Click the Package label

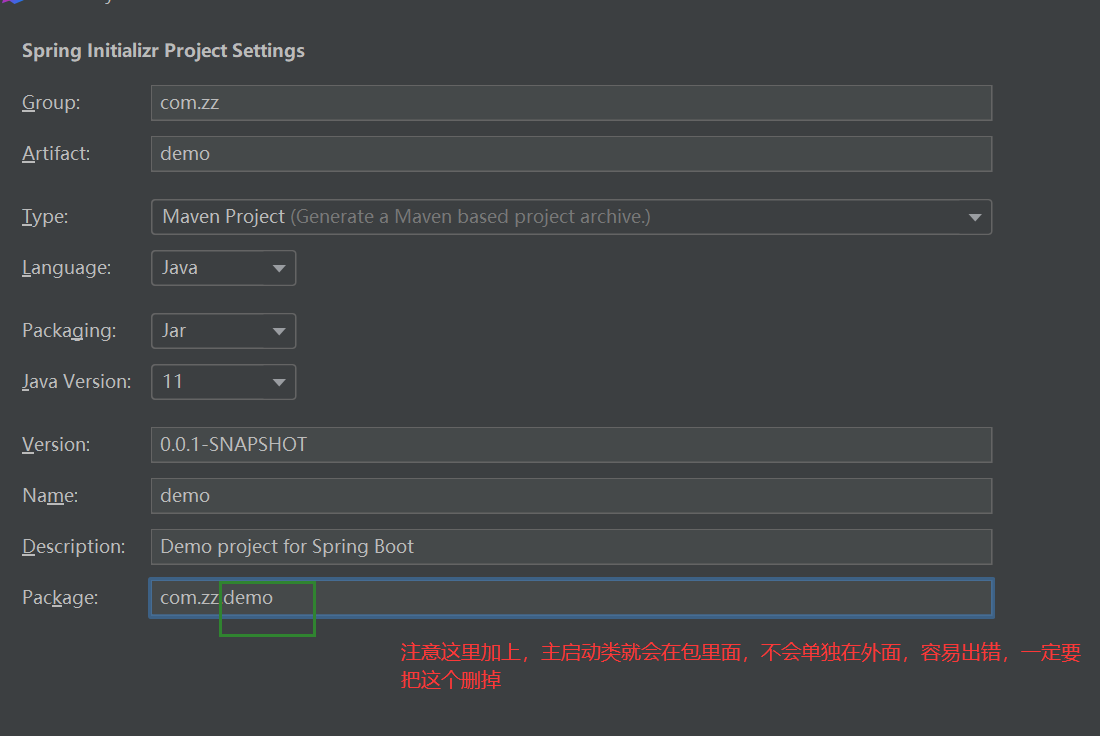60,598
